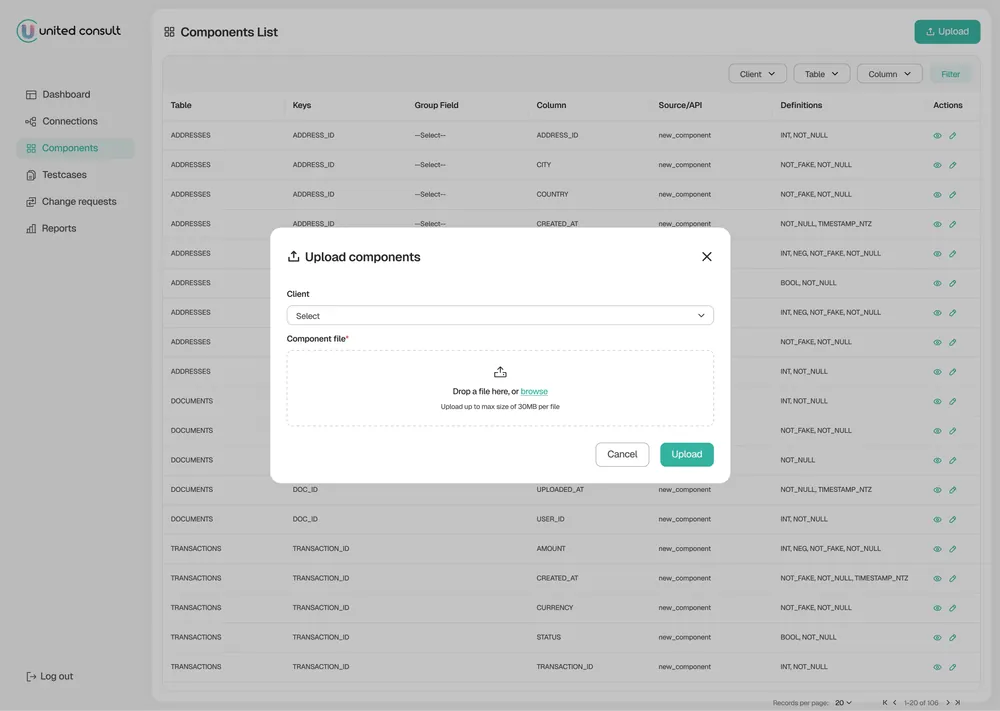The width and height of the screenshot is (1000, 711).
Task: Open the --Select-- group field in CITY row
Action: click(430, 165)
